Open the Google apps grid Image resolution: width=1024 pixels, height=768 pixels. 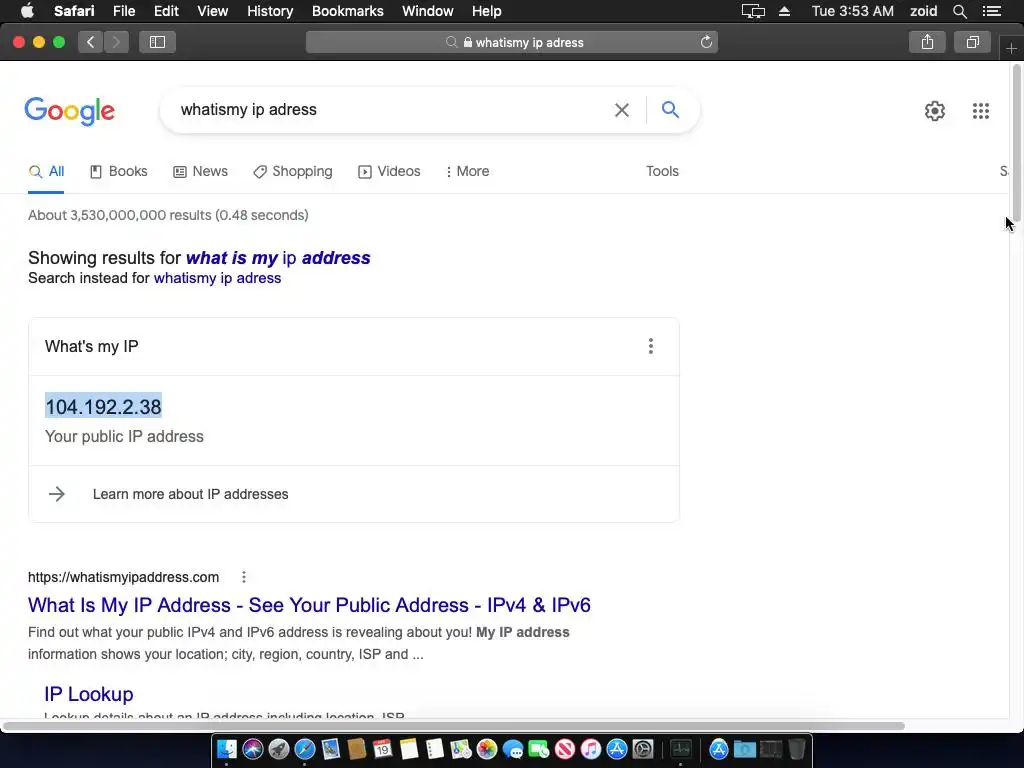[x=980, y=111]
